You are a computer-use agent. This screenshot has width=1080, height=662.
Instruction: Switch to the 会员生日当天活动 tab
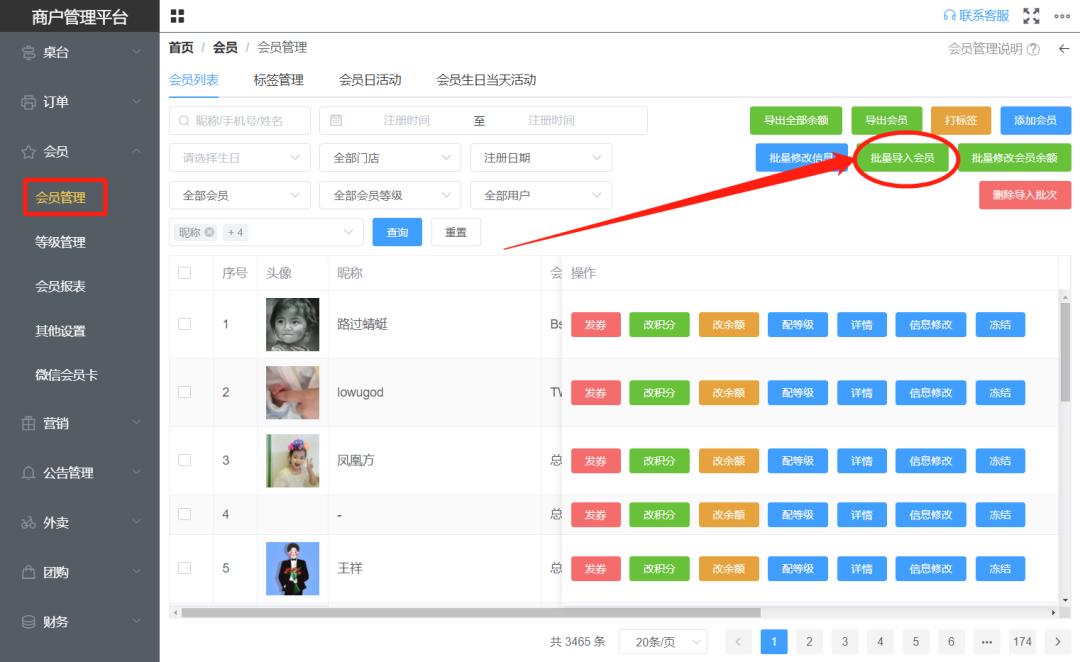point(486,80)
